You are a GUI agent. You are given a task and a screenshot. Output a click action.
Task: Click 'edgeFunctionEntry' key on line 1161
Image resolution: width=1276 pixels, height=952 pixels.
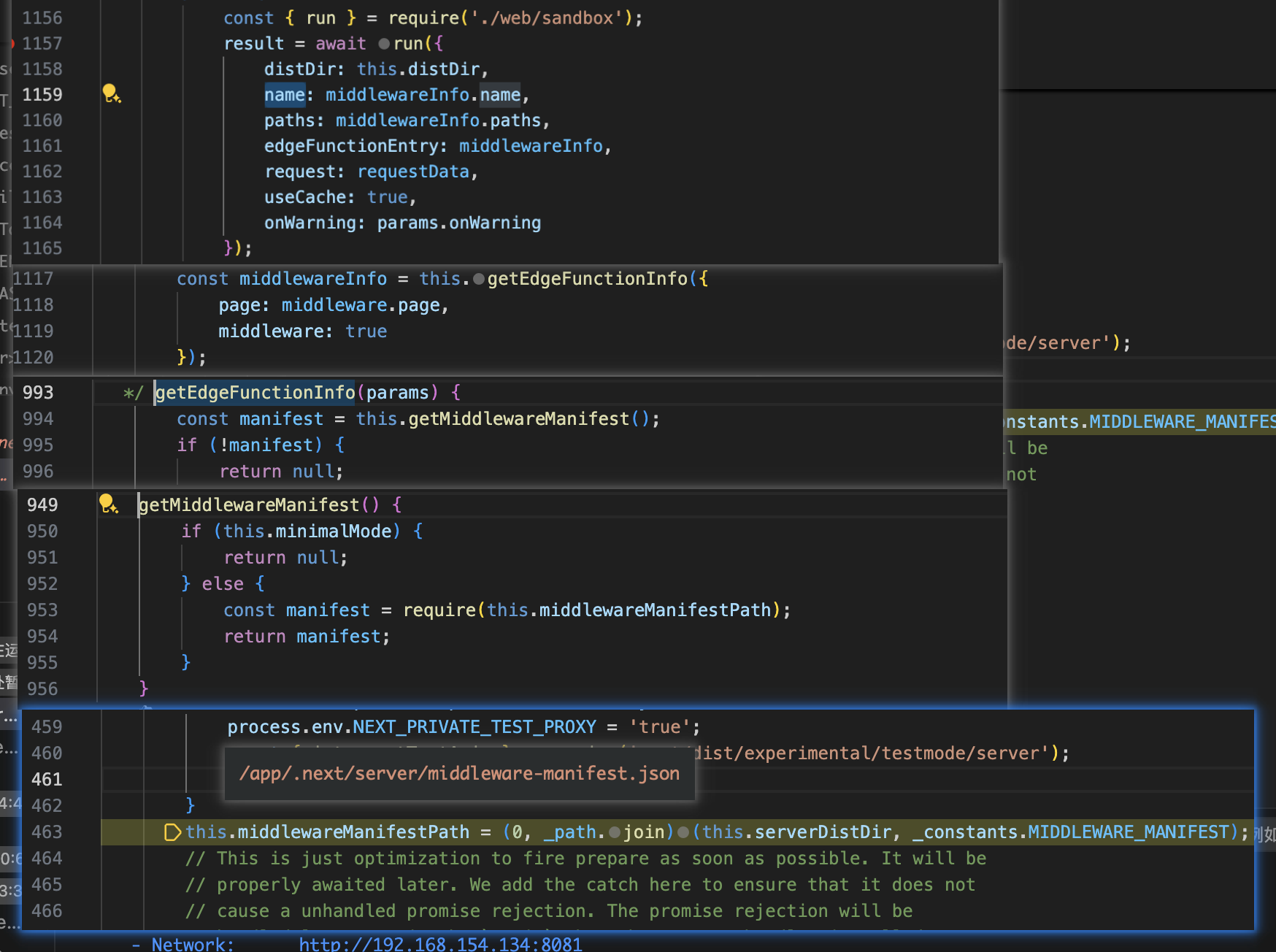351,146
